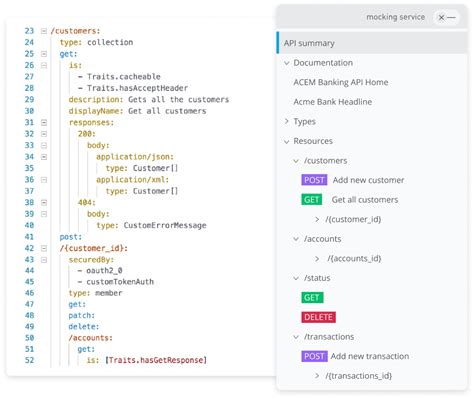Viewport: 474px width, 399px height.
Task: Fold line 34 application/json block
Action: [x=44, y=157]
